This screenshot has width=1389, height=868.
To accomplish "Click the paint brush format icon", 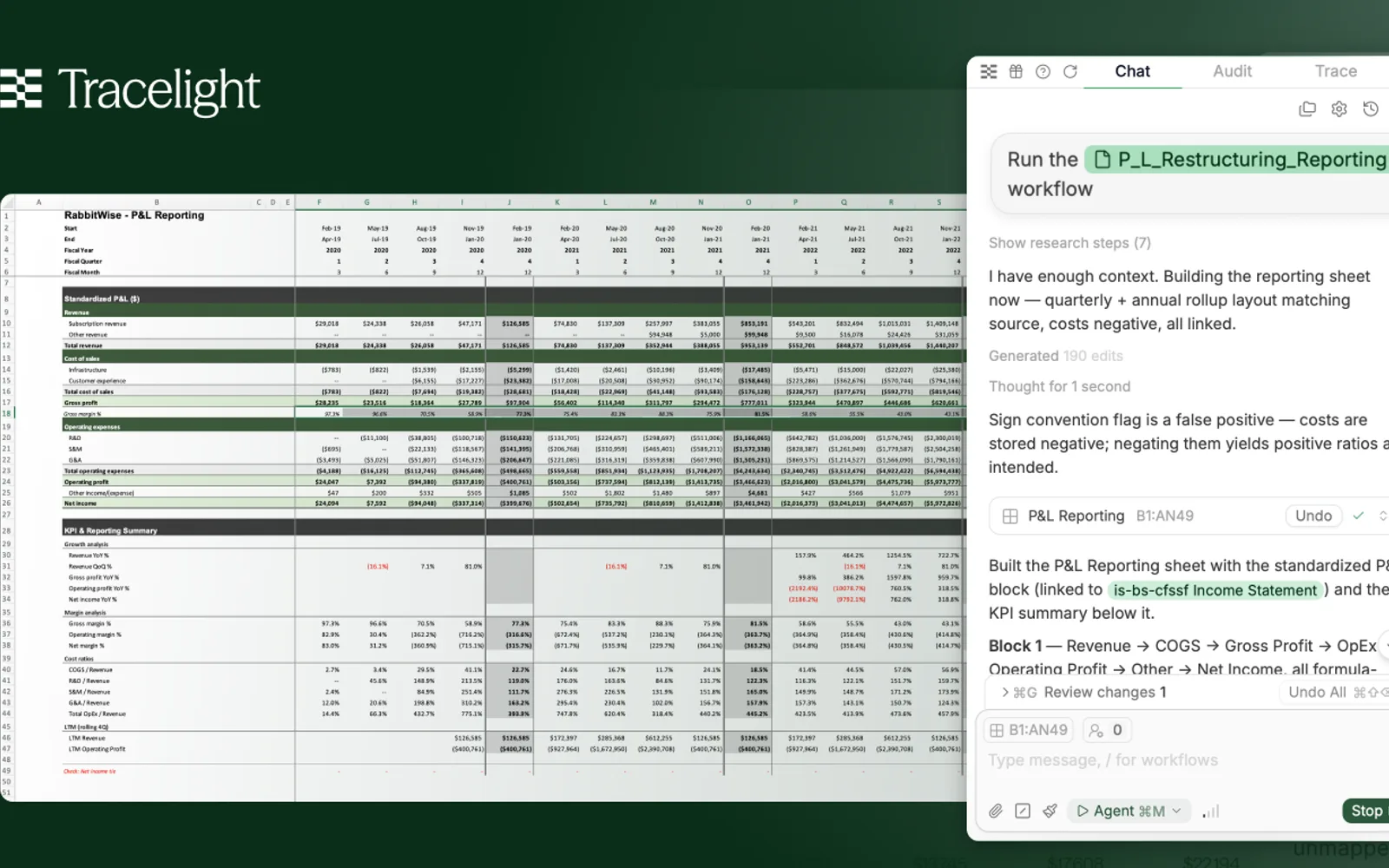I will point(1050,811).
